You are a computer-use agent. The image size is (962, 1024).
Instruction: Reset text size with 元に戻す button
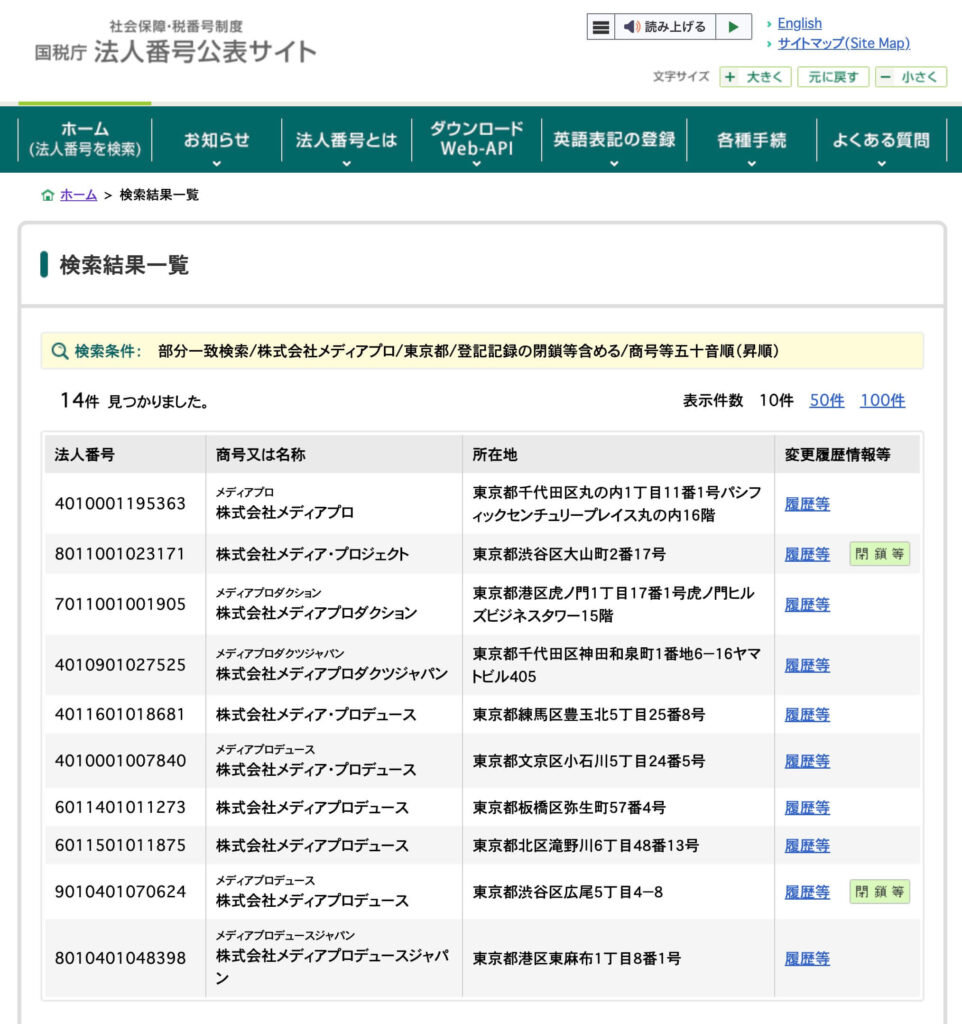pyautogui.click(x=833, y=77)
